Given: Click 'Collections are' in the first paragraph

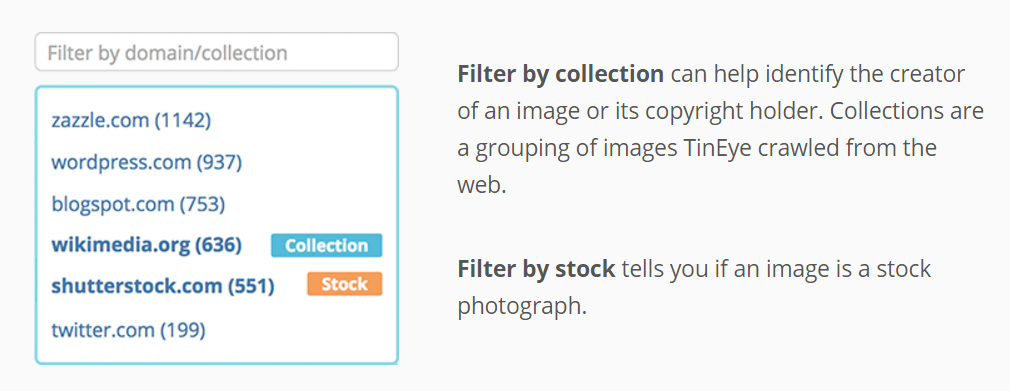Looking at the screenshot, I should tap(907, 111).
